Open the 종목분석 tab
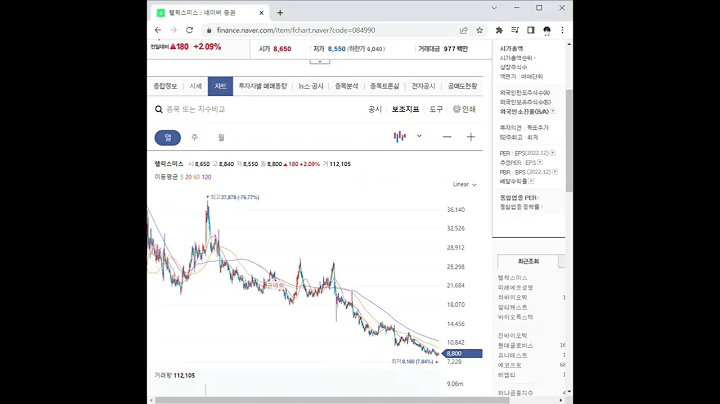 (x=347, y=86)
